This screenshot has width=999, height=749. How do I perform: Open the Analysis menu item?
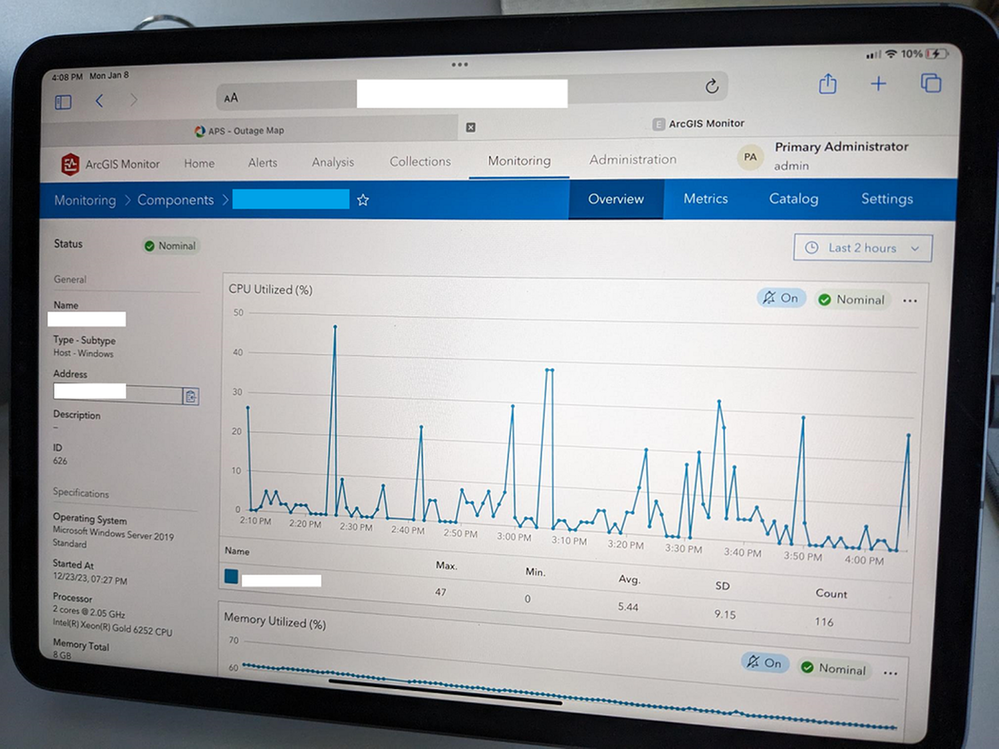click(x=333, y=162)
